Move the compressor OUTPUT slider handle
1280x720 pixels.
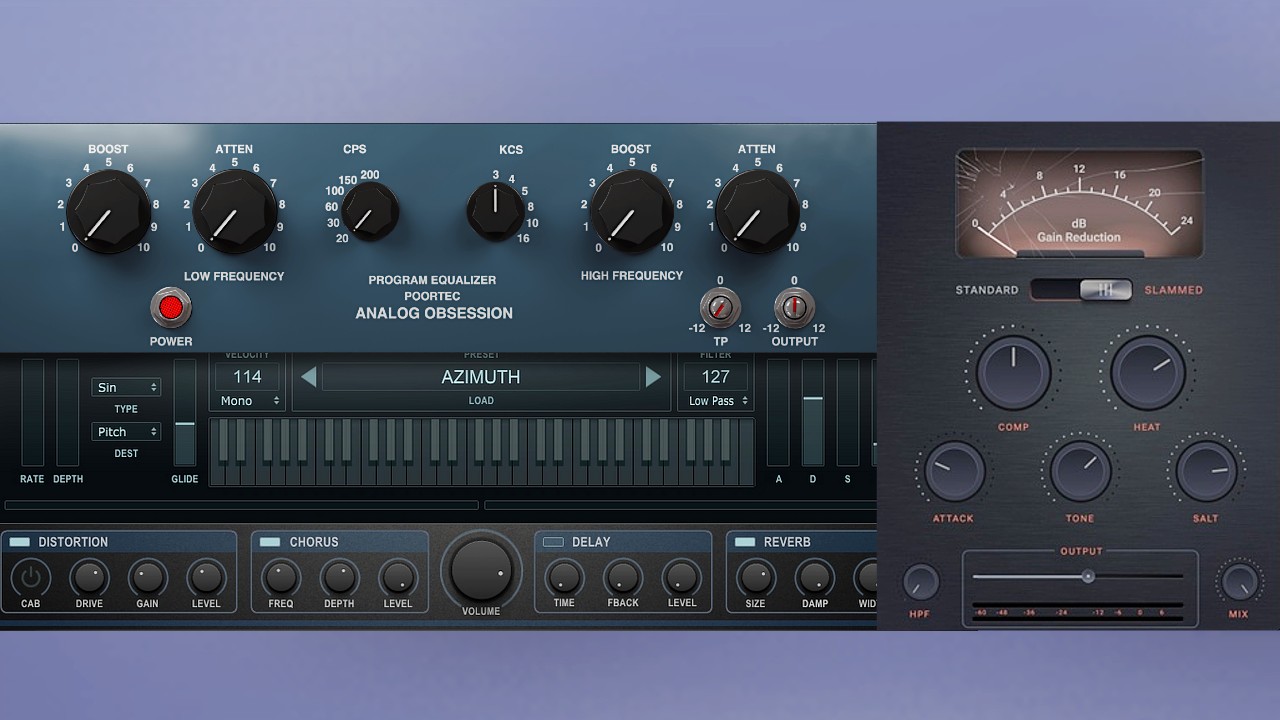click(1088, 576)
